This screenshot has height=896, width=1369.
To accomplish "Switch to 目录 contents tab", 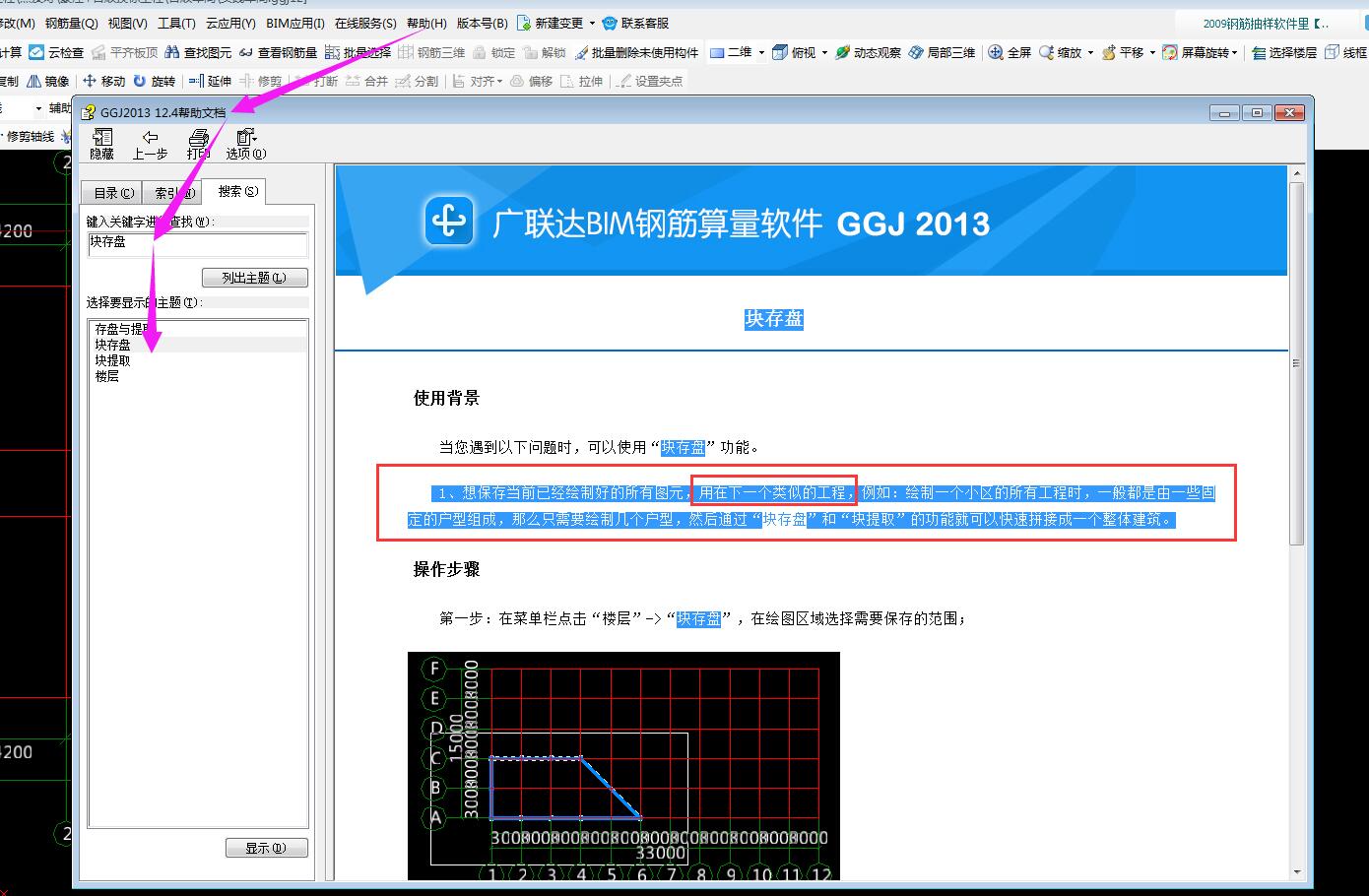I will click(113, 193).
